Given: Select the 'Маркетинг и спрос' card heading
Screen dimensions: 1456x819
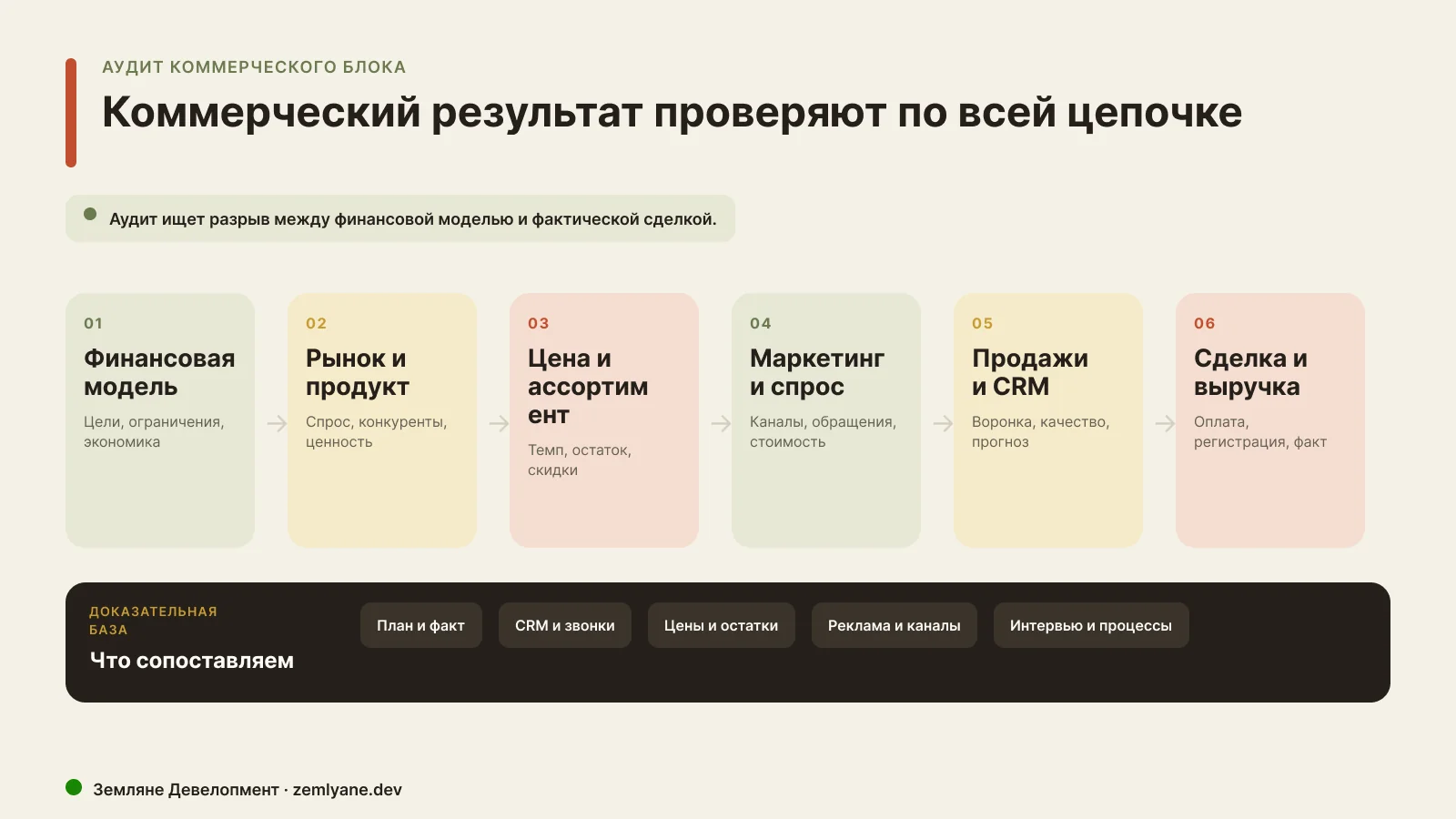Looking at the screenshot, I should [x=817, y=372].
